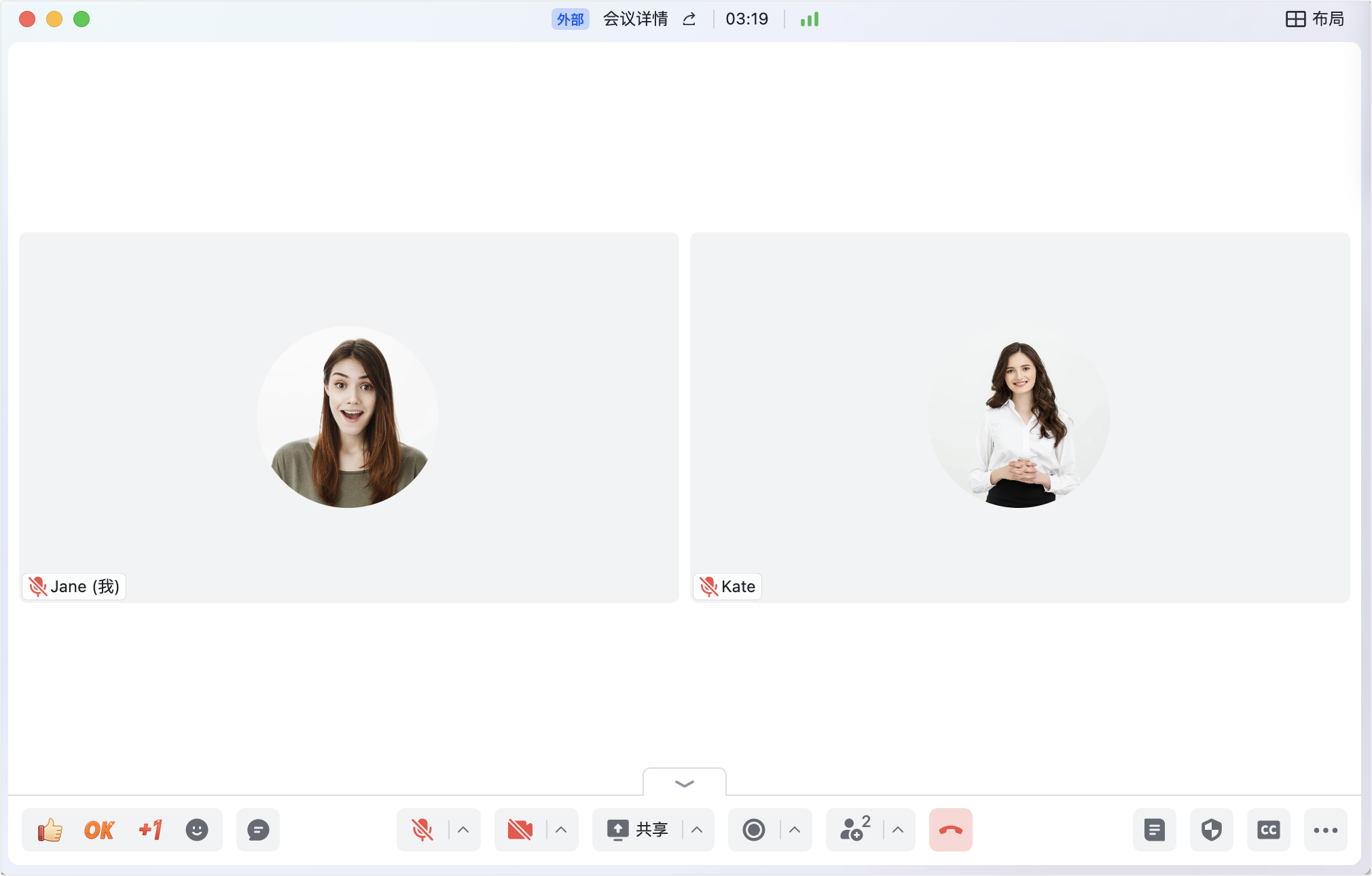Viewport: 1372px width, 876px height.
Task: Check the network signal strength indicator
Action: pos(810,19)
